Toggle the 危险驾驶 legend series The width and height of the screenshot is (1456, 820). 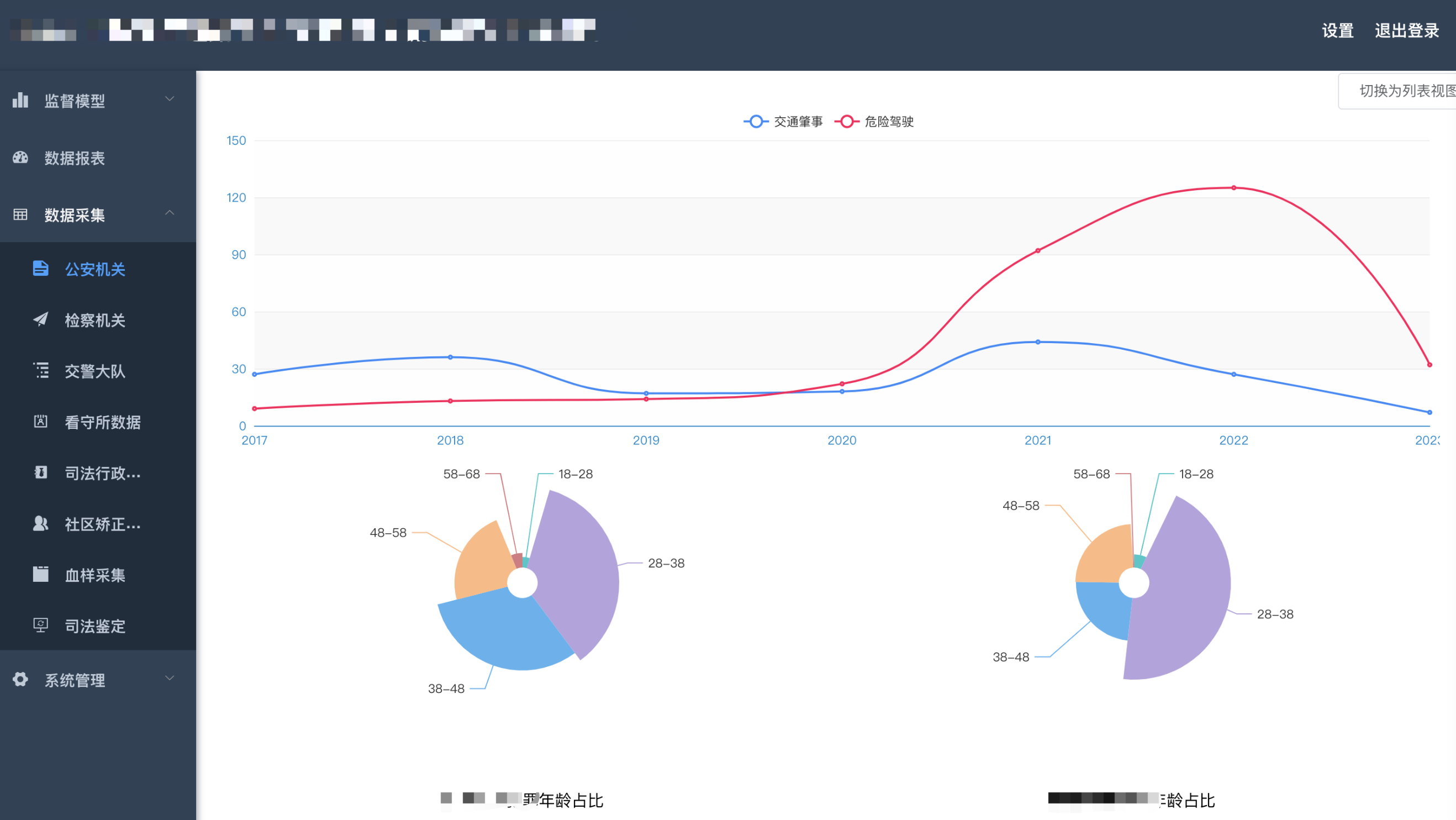(x=874, y=122)
